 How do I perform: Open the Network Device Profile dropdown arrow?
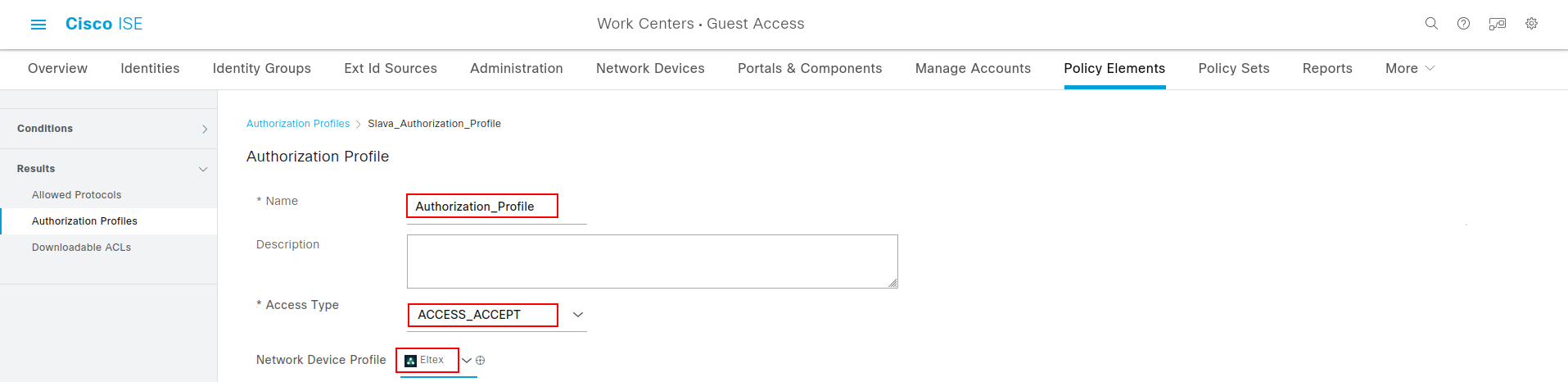(x=467, y=361)
